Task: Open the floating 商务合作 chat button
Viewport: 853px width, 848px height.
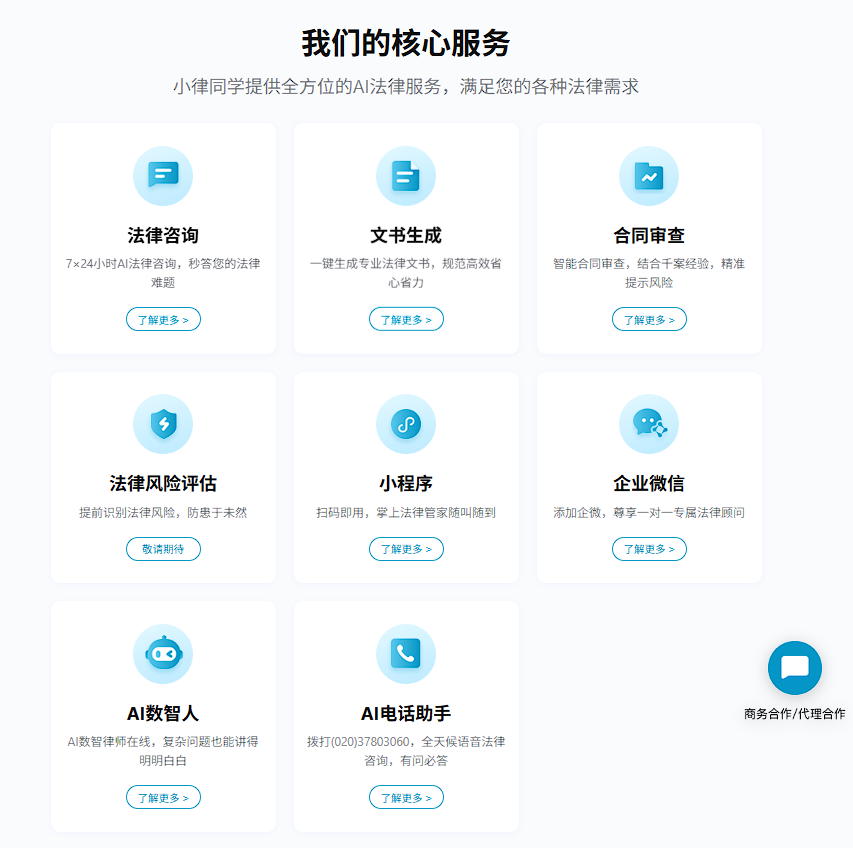Action: (x=795, y=668)
